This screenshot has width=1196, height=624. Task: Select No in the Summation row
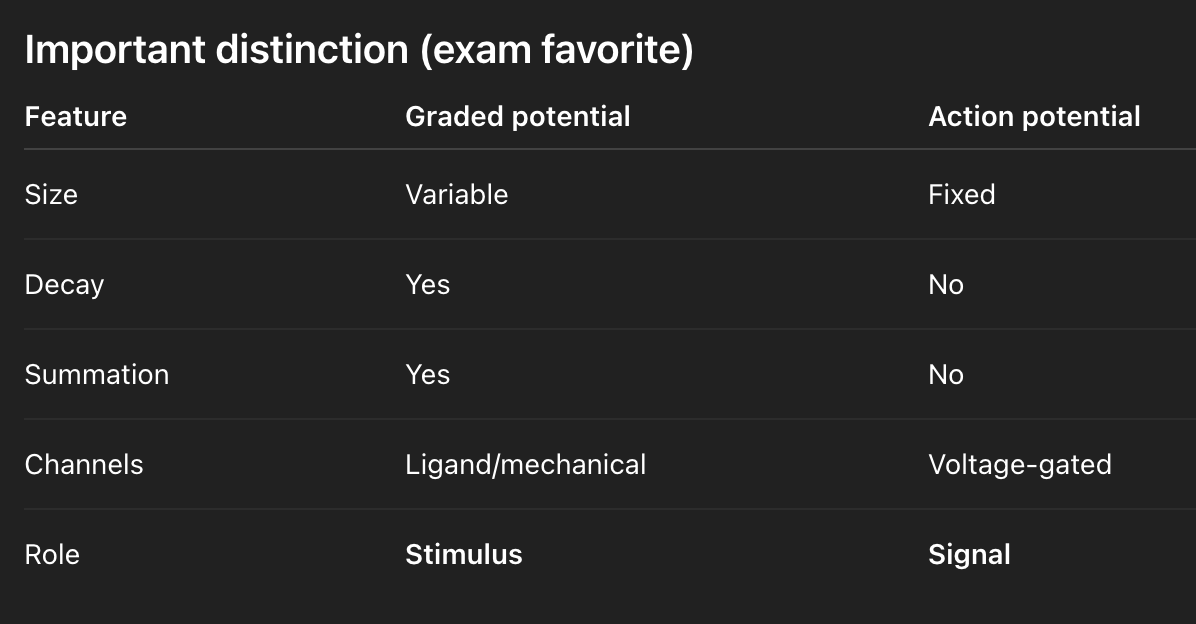pyautogui.click(x=945, y=375)
